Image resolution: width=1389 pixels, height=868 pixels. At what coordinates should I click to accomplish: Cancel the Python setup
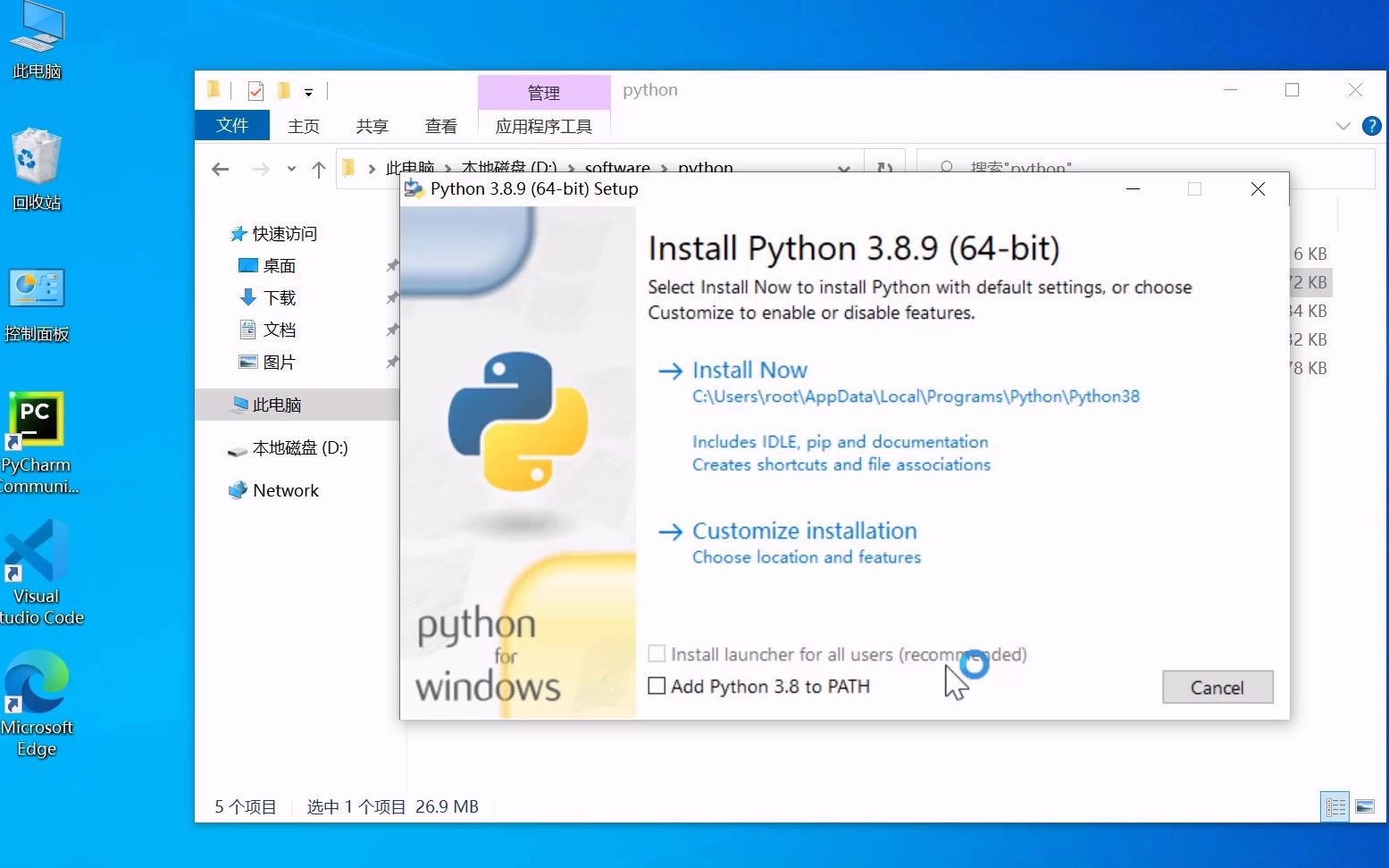[1217, 687]
